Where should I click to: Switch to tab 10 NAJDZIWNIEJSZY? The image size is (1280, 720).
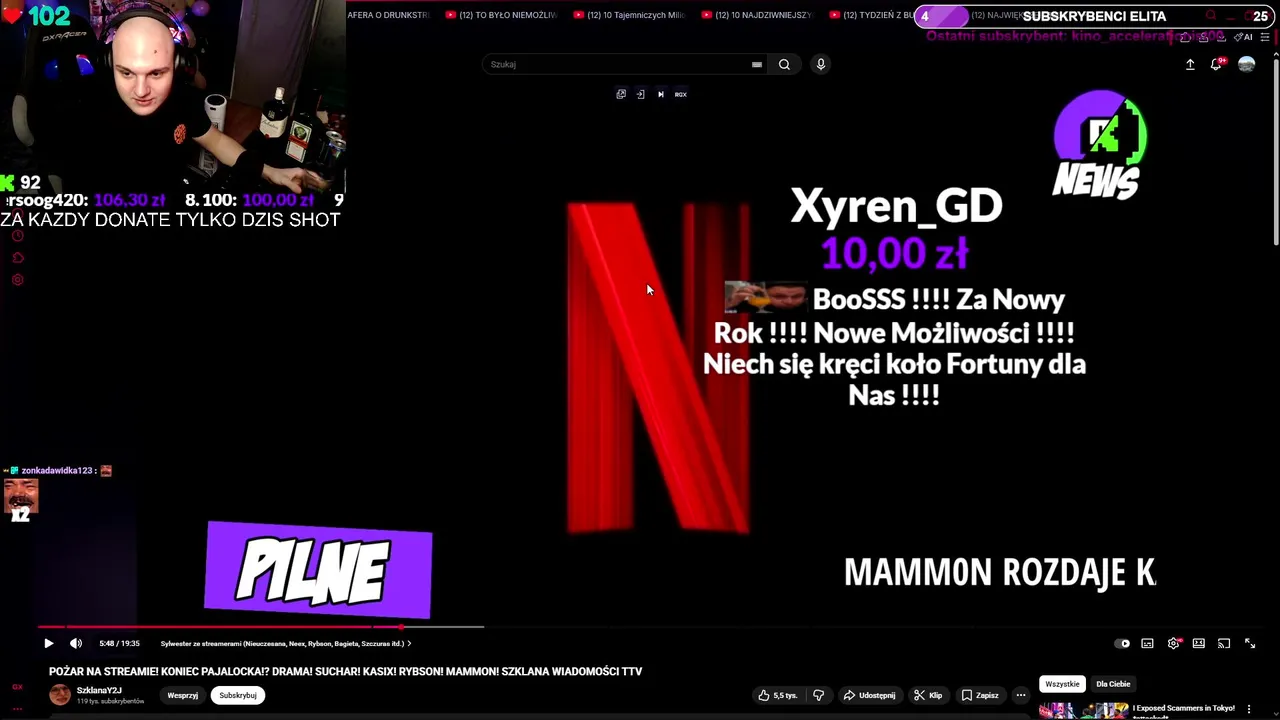(x=757, y=15)
